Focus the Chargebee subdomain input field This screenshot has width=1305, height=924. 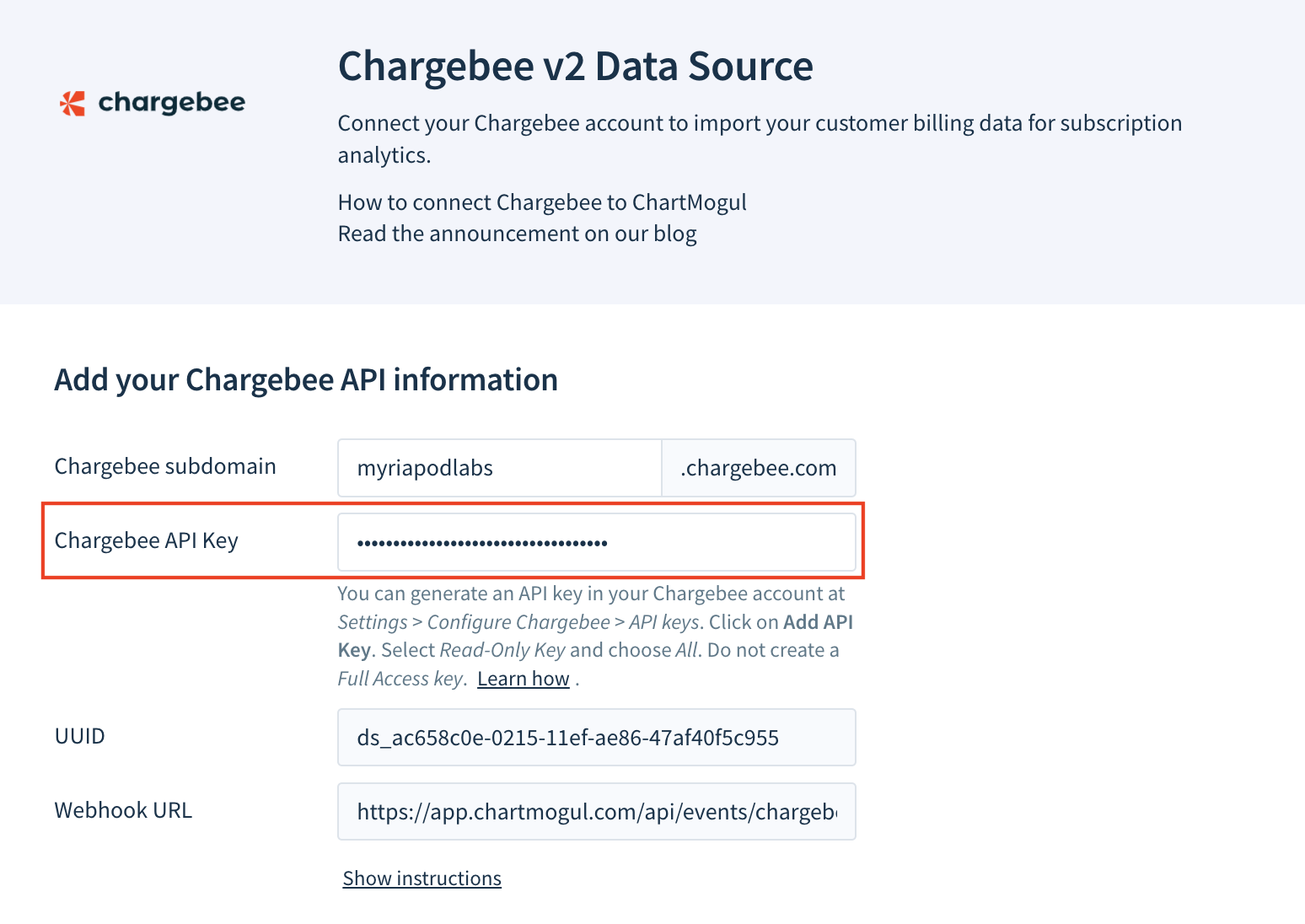tap(500, 468)
